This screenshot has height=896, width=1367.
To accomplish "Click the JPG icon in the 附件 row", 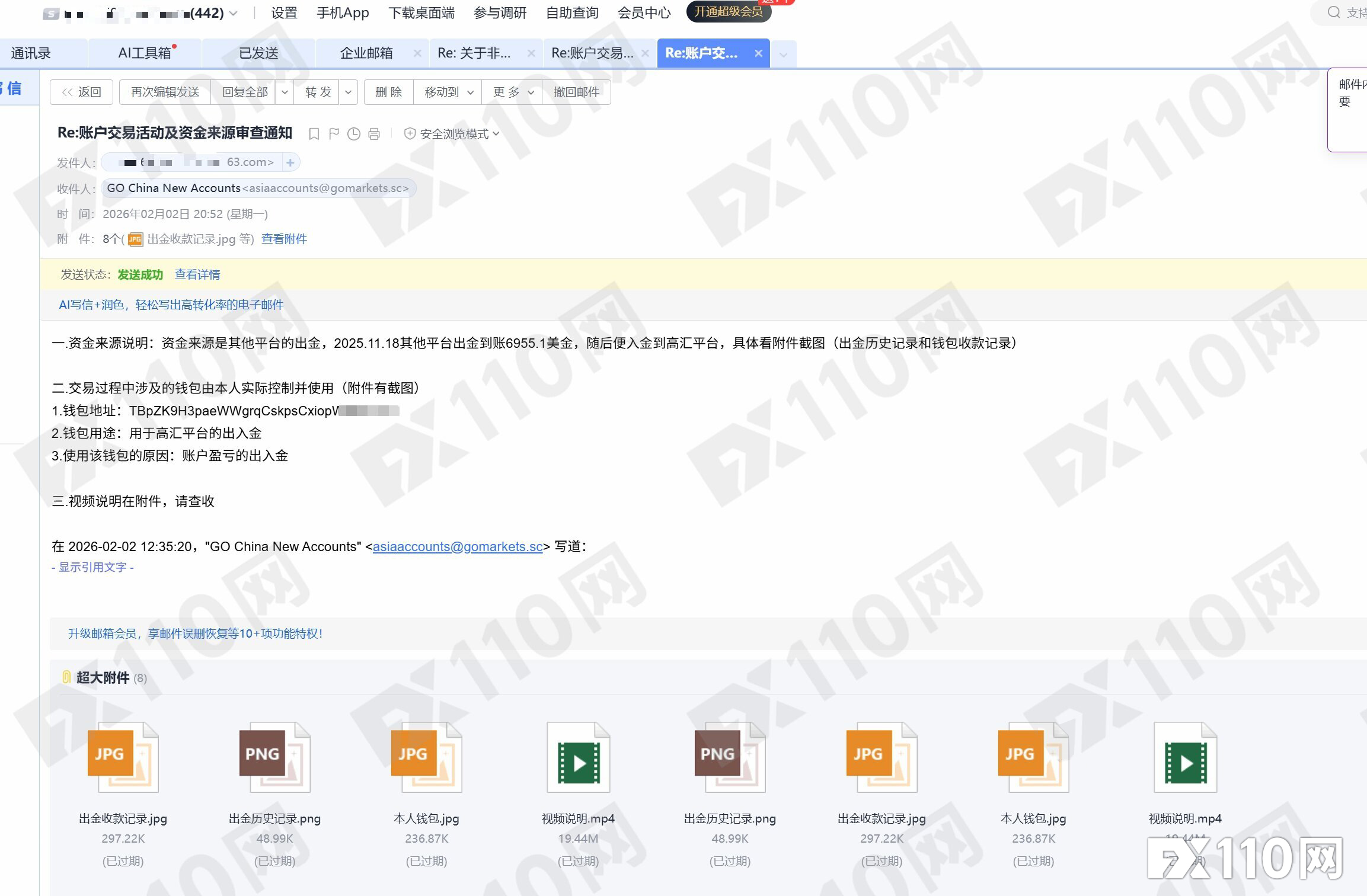I will [x=135, y=239].
